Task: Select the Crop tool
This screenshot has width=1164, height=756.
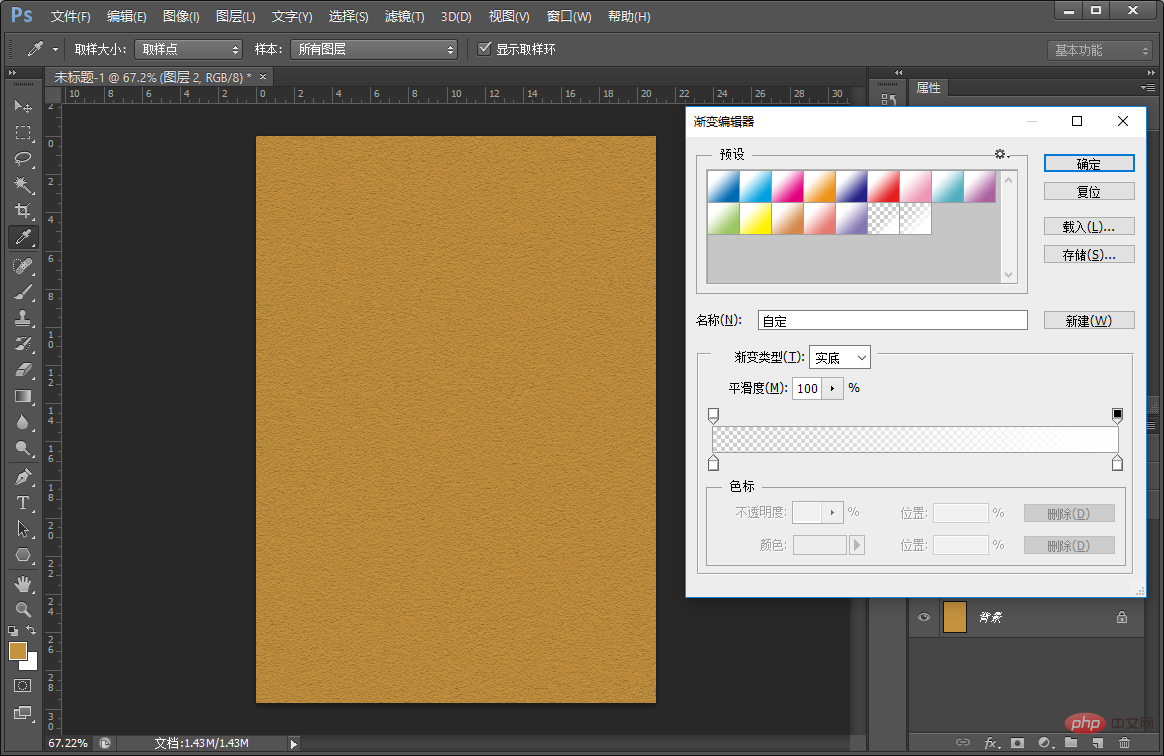Action: click(23, 211)
